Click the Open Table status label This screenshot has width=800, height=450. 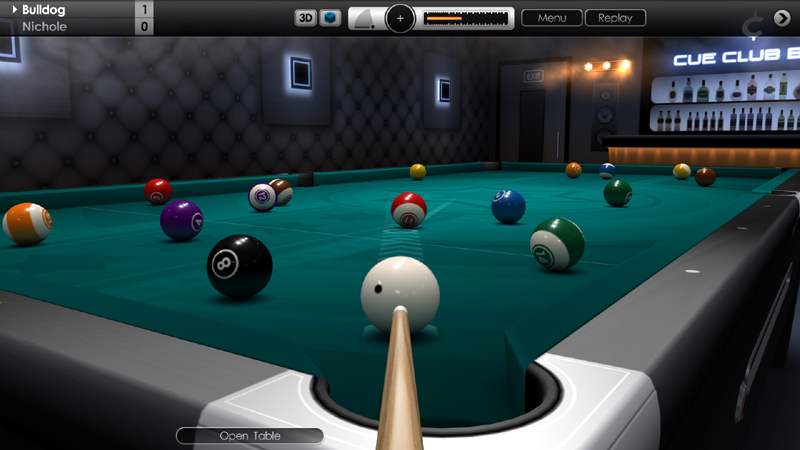coord(250,436)
